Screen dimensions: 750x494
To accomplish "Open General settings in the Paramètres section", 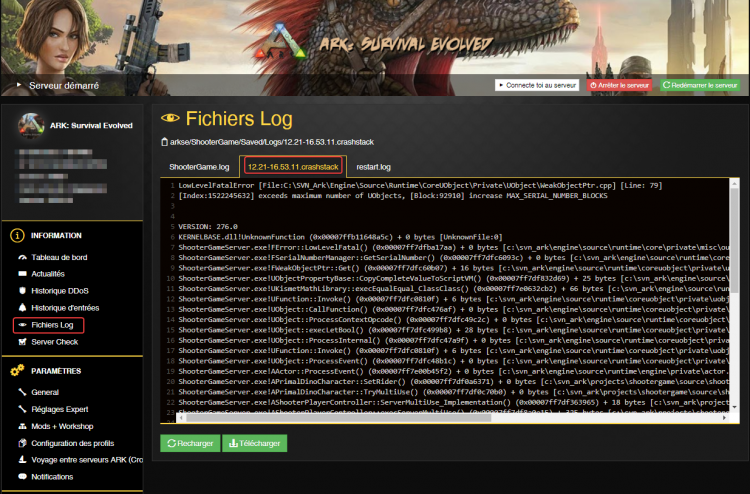I will [45, 392].
